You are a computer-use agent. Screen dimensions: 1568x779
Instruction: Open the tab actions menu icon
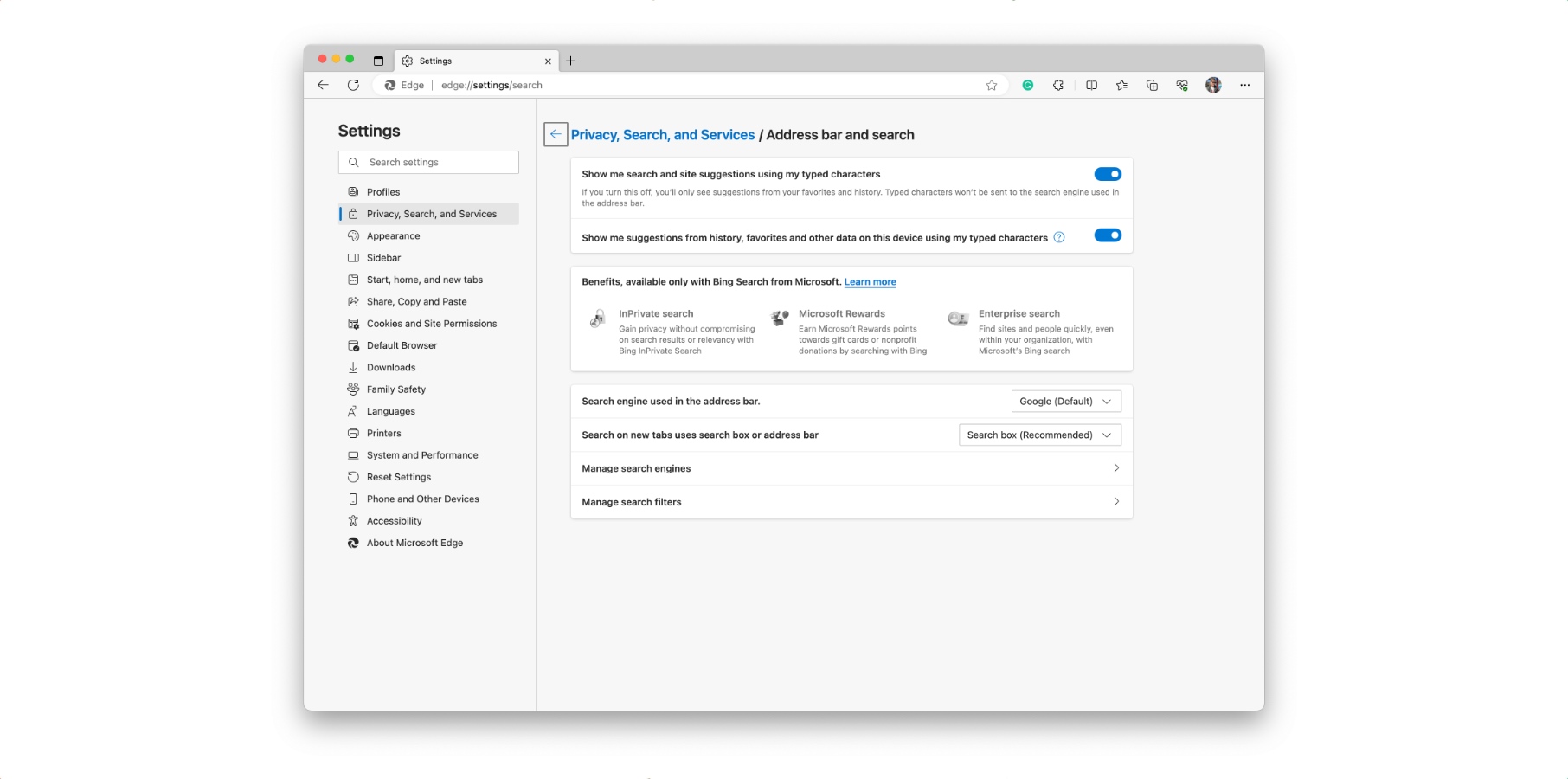pos(378,61)
